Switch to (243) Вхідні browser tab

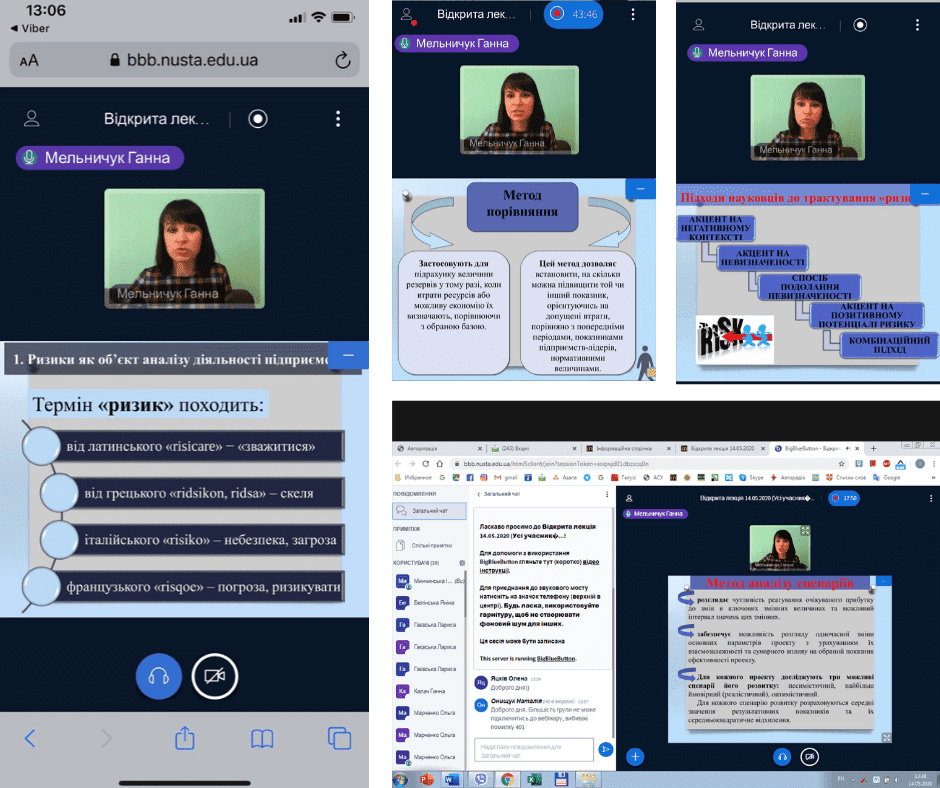click(532, 448)
